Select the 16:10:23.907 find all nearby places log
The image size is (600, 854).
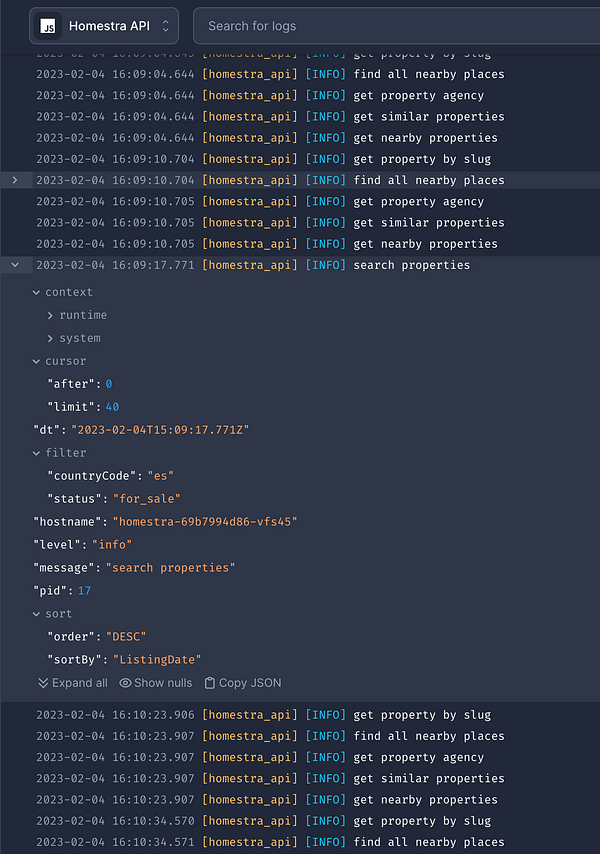point(300,736)
